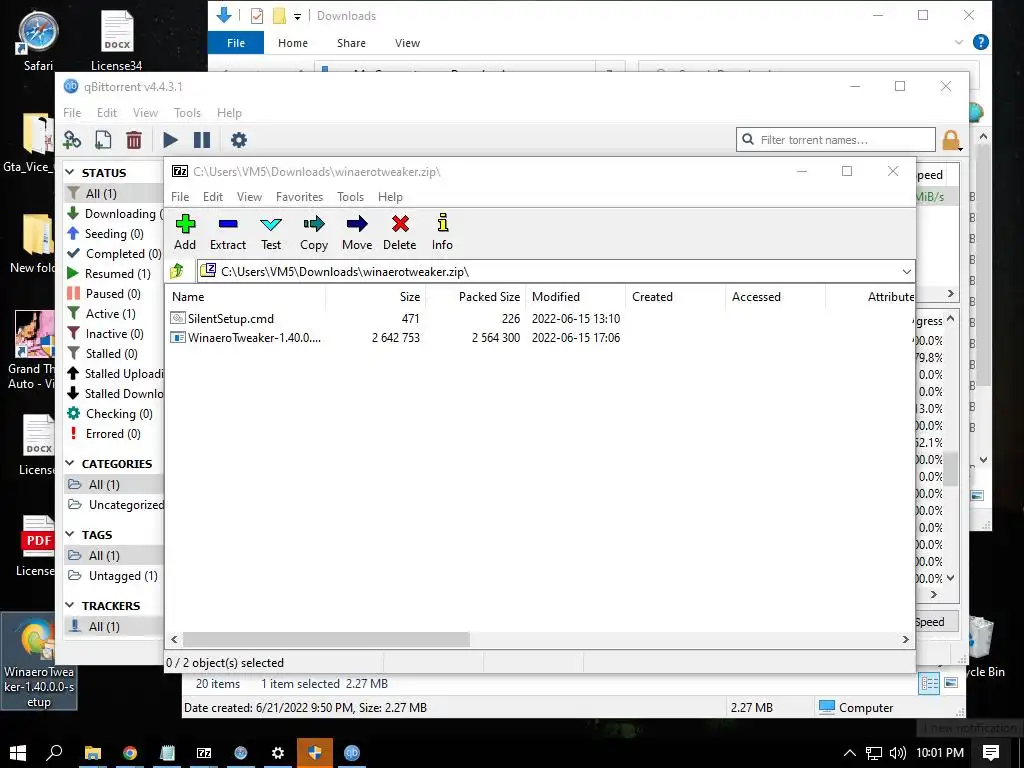The height and width of the screenshot is (768, 1024).
Task: Filter qBittorrent by Checking (0)
Action: click(119, 414)
